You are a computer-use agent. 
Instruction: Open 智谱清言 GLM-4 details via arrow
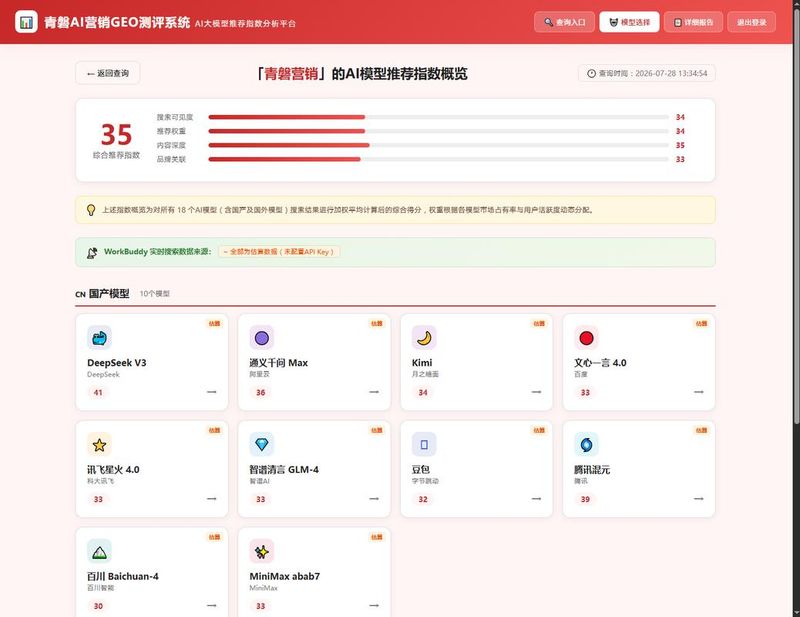click(374, 499)
